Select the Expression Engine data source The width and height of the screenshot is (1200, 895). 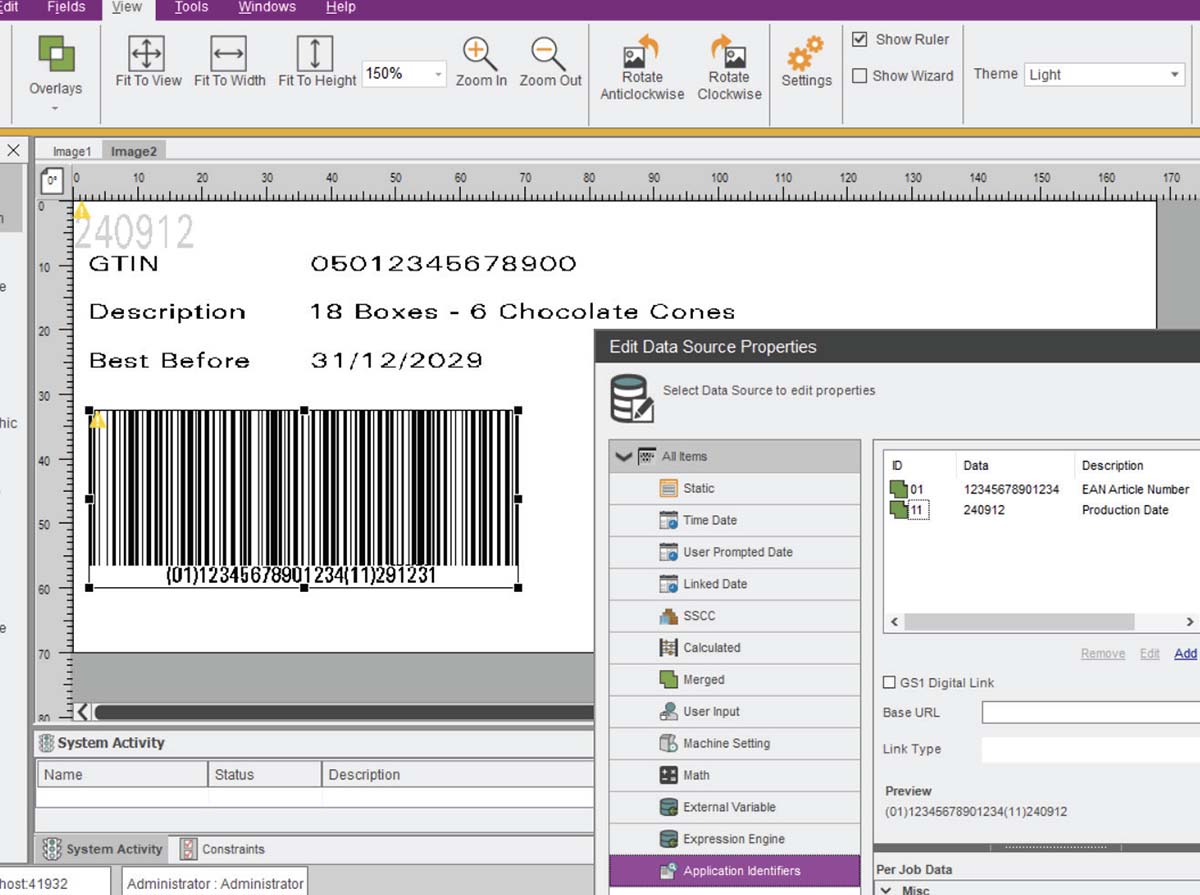click(735, 839)
